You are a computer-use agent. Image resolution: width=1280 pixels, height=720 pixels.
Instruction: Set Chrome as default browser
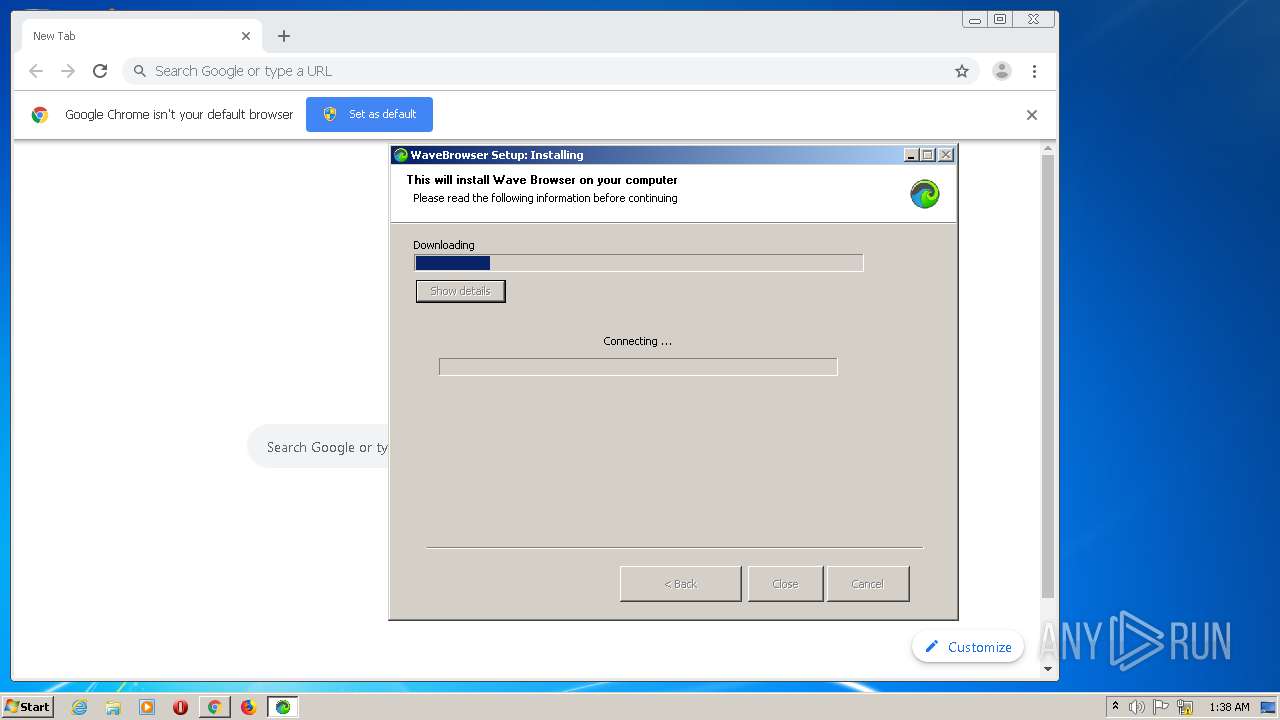(x=369, y=114)
